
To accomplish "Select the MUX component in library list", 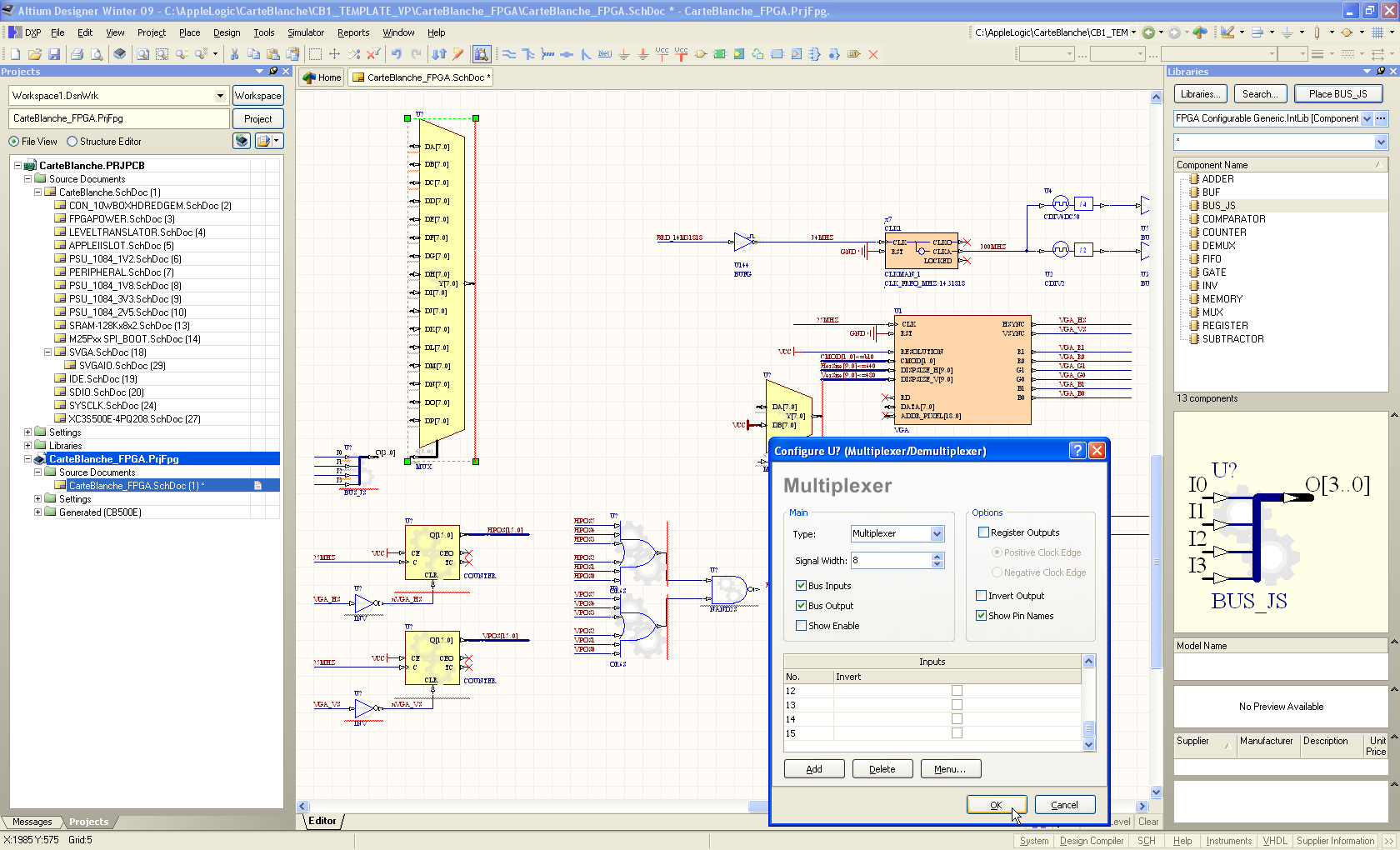I will click(x=1212, y=312).
